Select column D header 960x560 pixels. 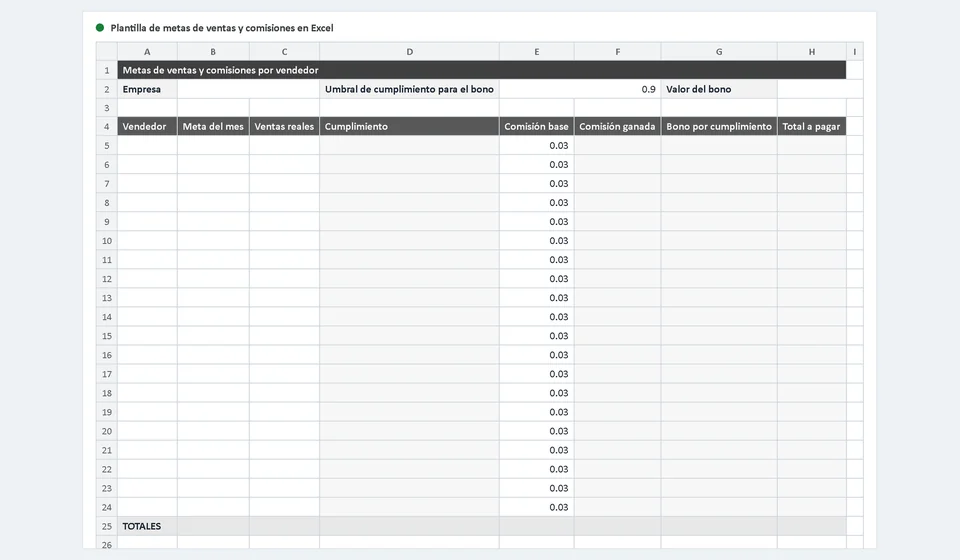pos(409,51)
